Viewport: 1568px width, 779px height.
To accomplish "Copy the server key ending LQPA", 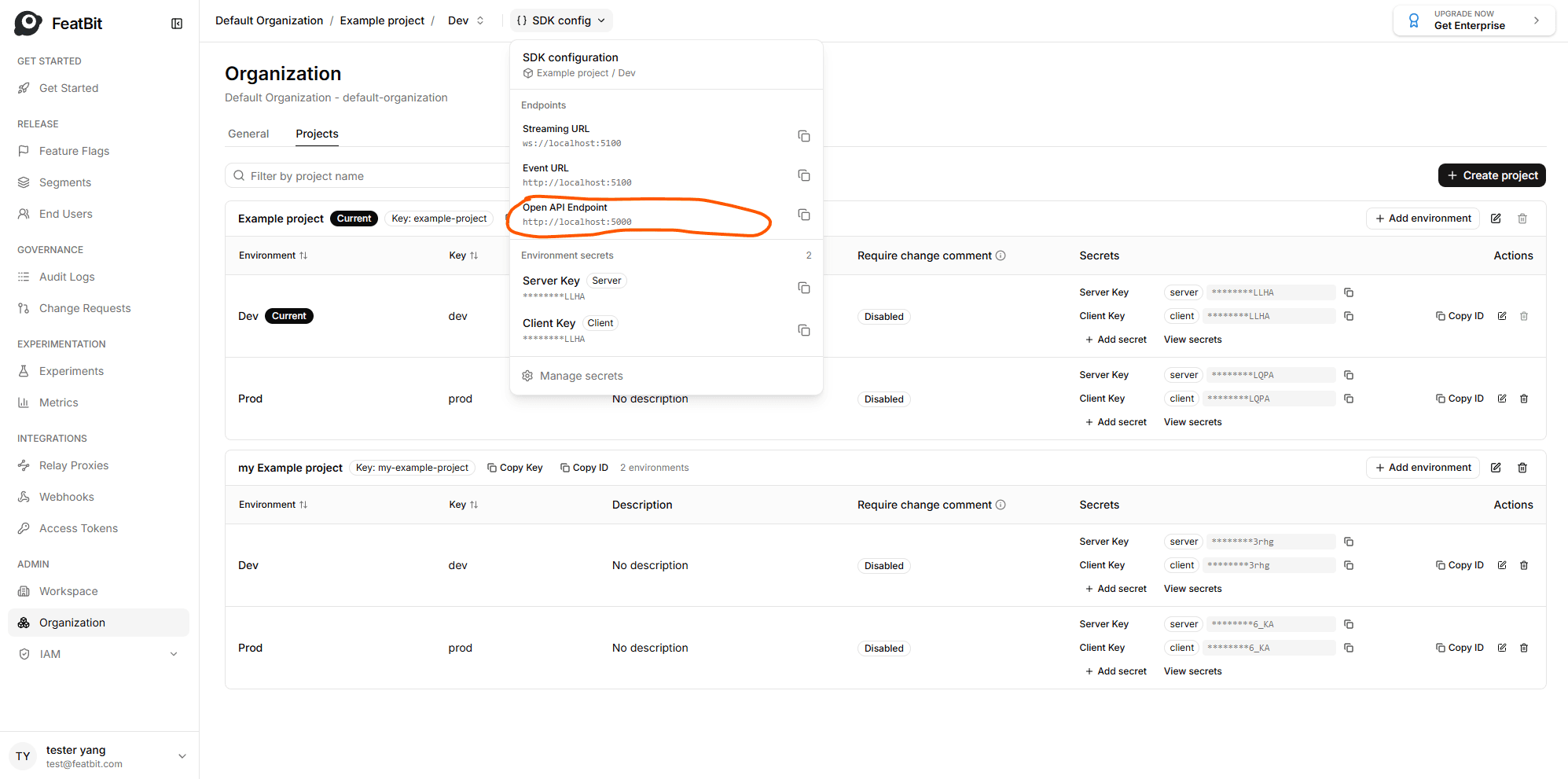I will click(x=1349, y=375).
